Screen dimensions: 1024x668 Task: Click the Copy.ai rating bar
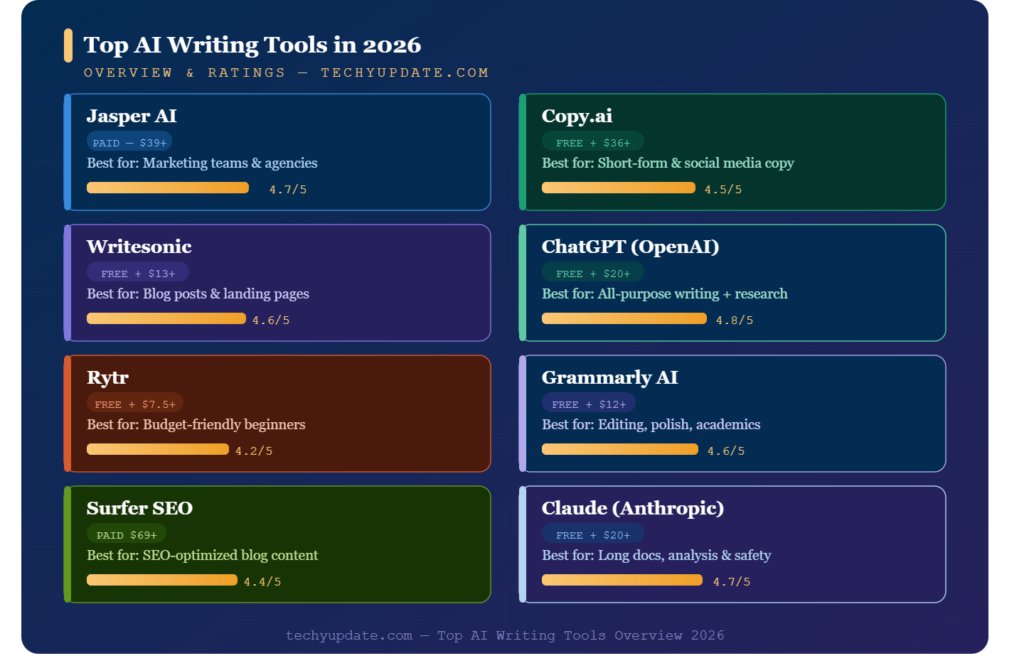[x=618, y=188]
